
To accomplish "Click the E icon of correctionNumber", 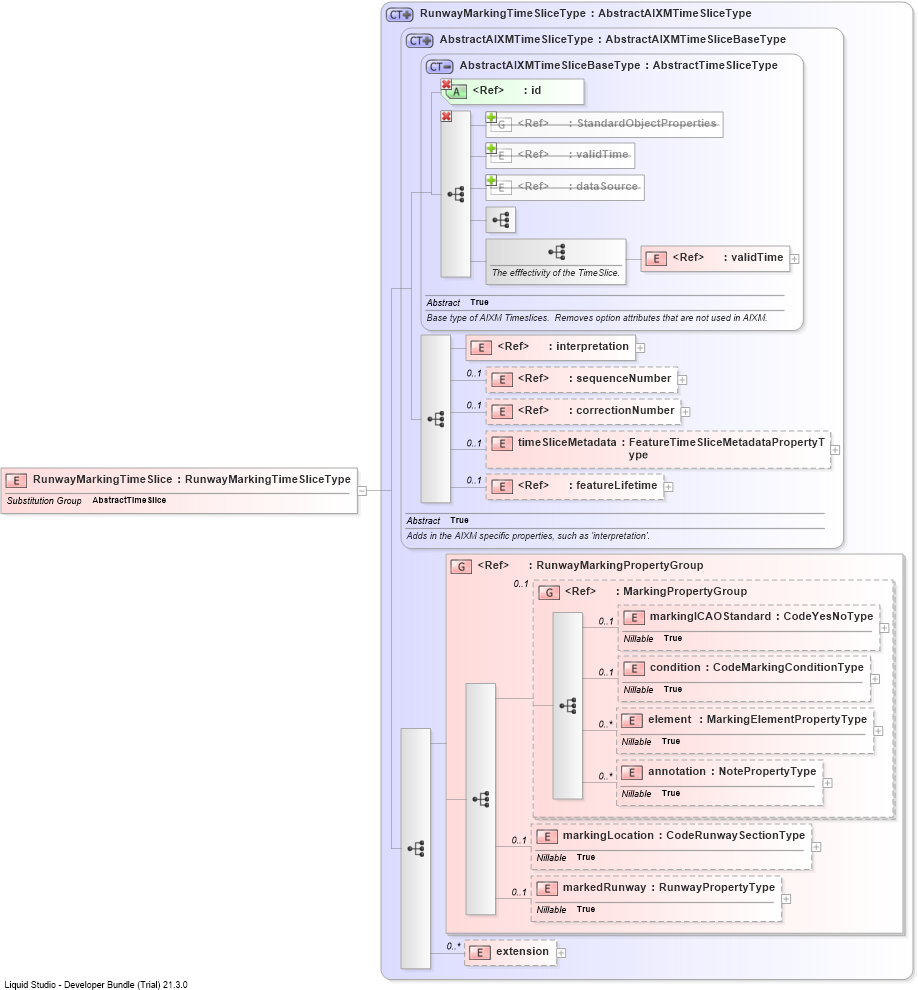I will pyautogui.click(x=501, y=412).
